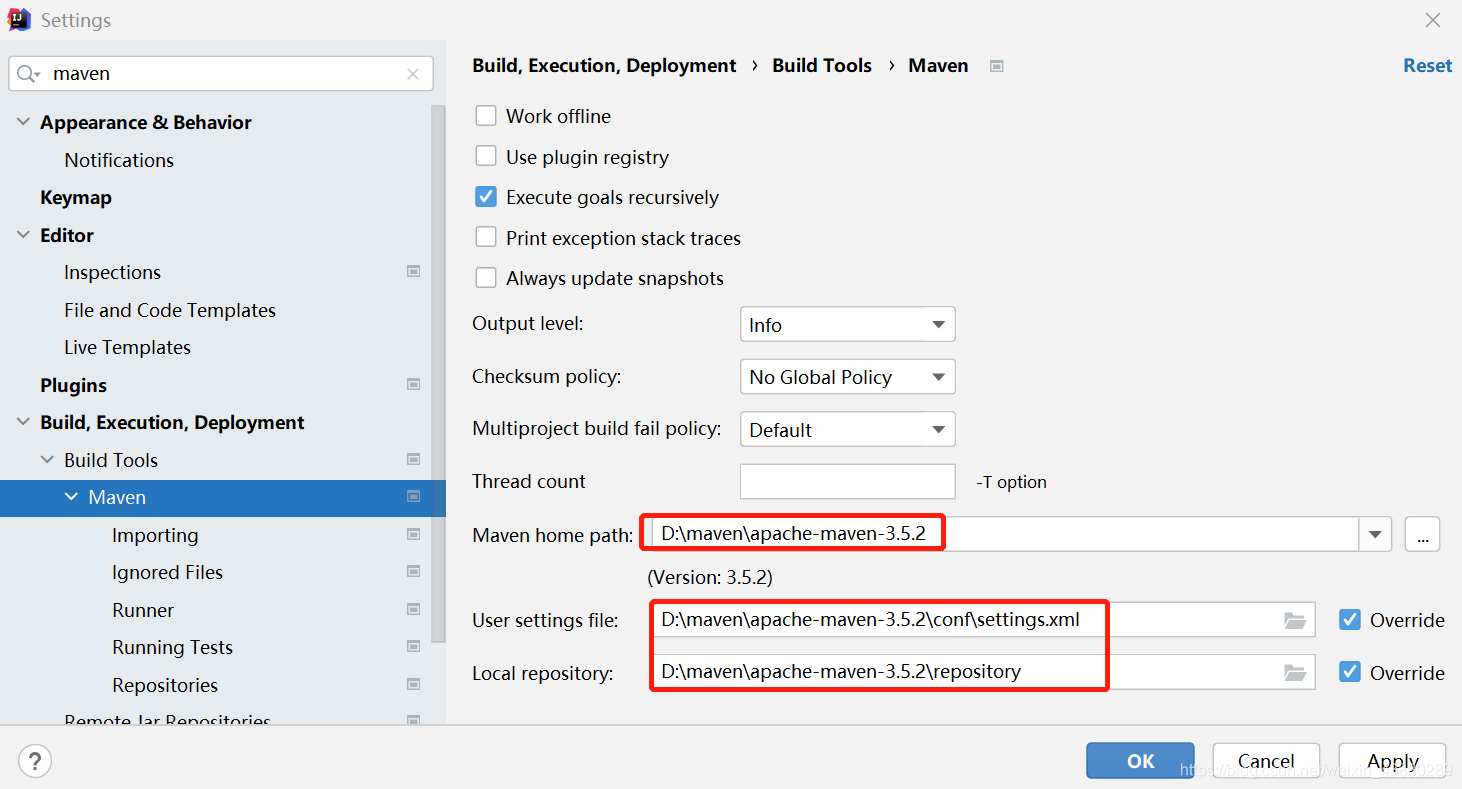1462x789 pixels.
Task: Click the Maven home path browse button
Action: [1422, 535]
